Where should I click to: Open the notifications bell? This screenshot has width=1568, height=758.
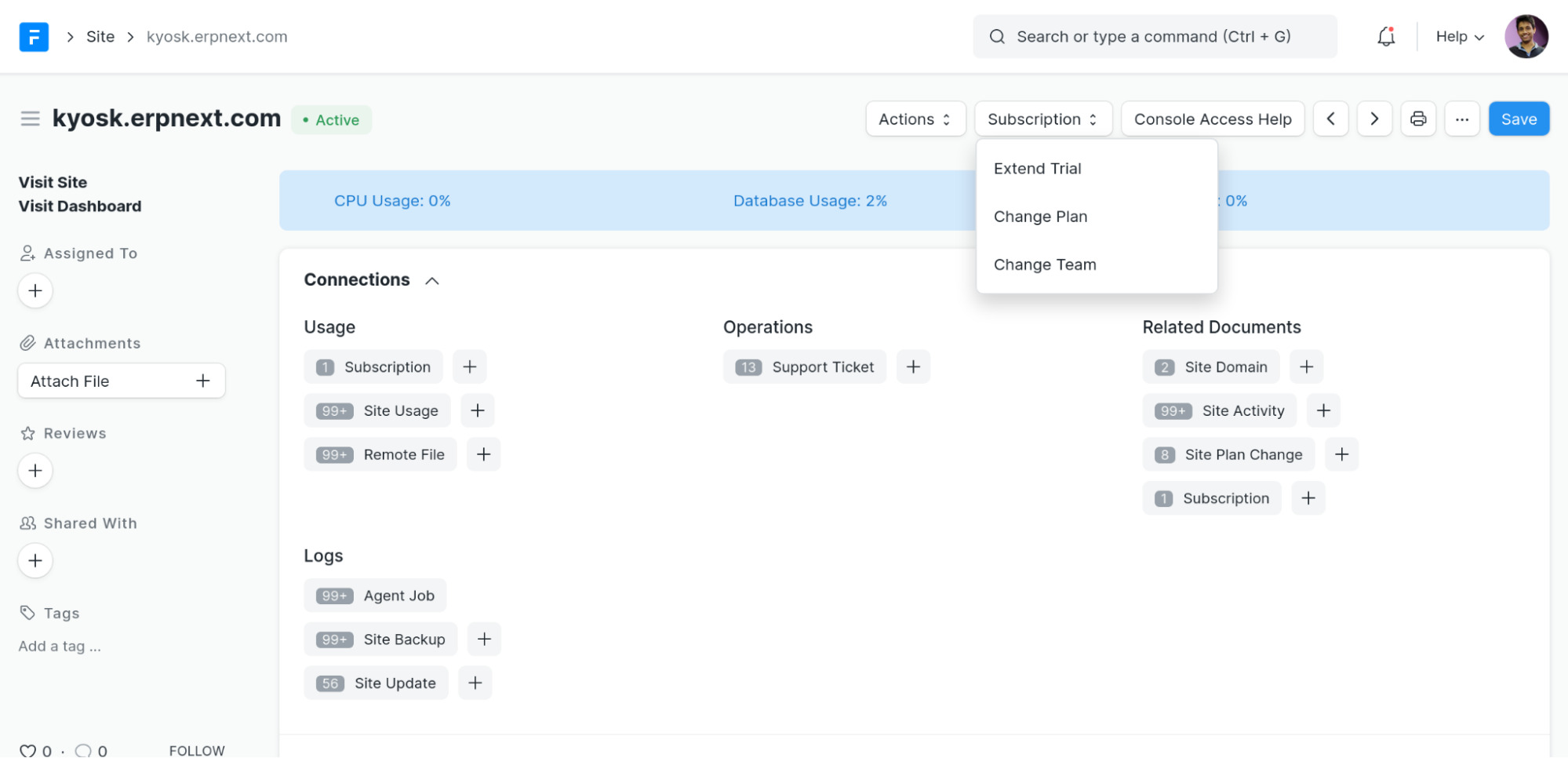tap(1386, 37)
